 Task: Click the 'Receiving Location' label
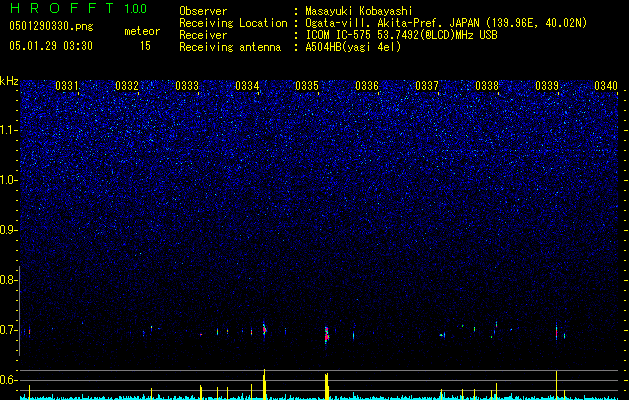click(x=233, y=23)
